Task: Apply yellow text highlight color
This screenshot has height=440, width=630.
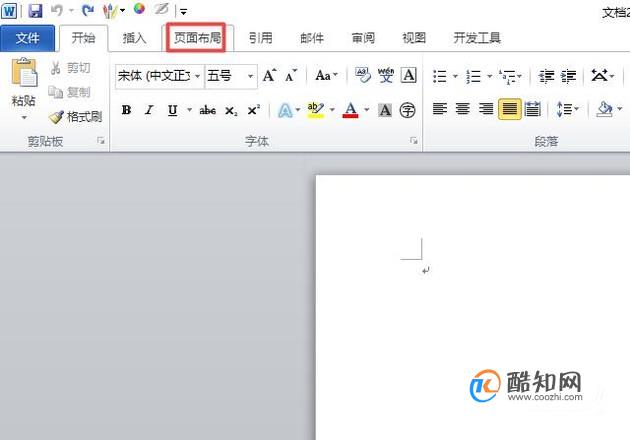Action: pos(316,110)
